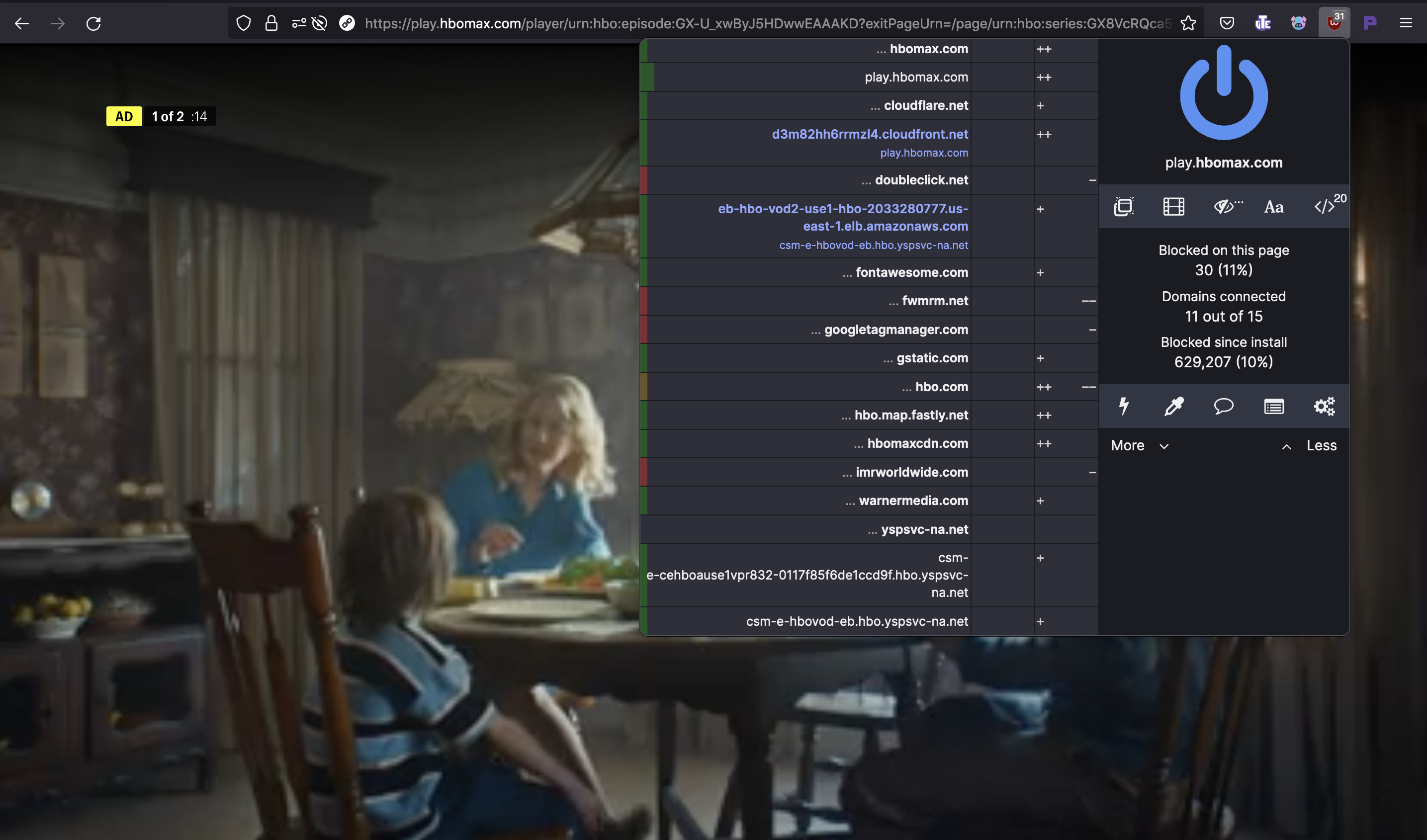The image size is (1427, 840).
Task: Click the d3m82hh6rrmzl4.cloudfront.net domain entry
Action: point(869,135)
